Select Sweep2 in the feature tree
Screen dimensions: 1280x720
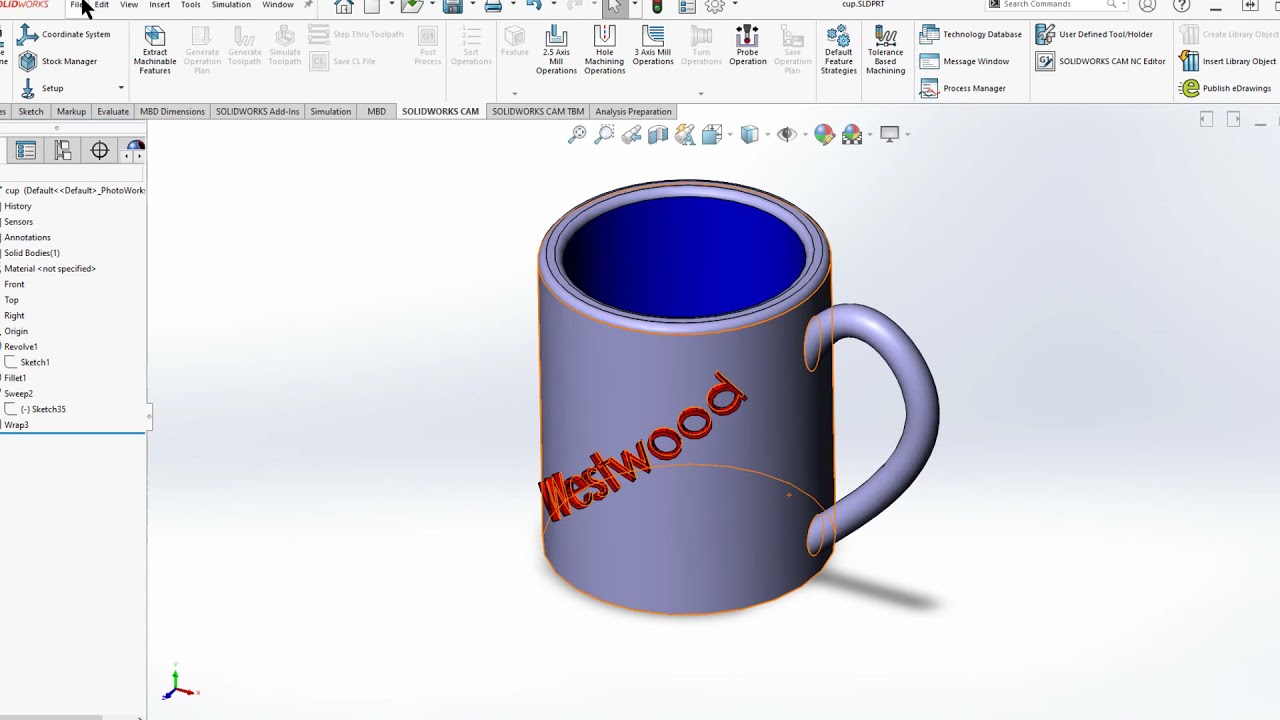[x=18, y=394]
